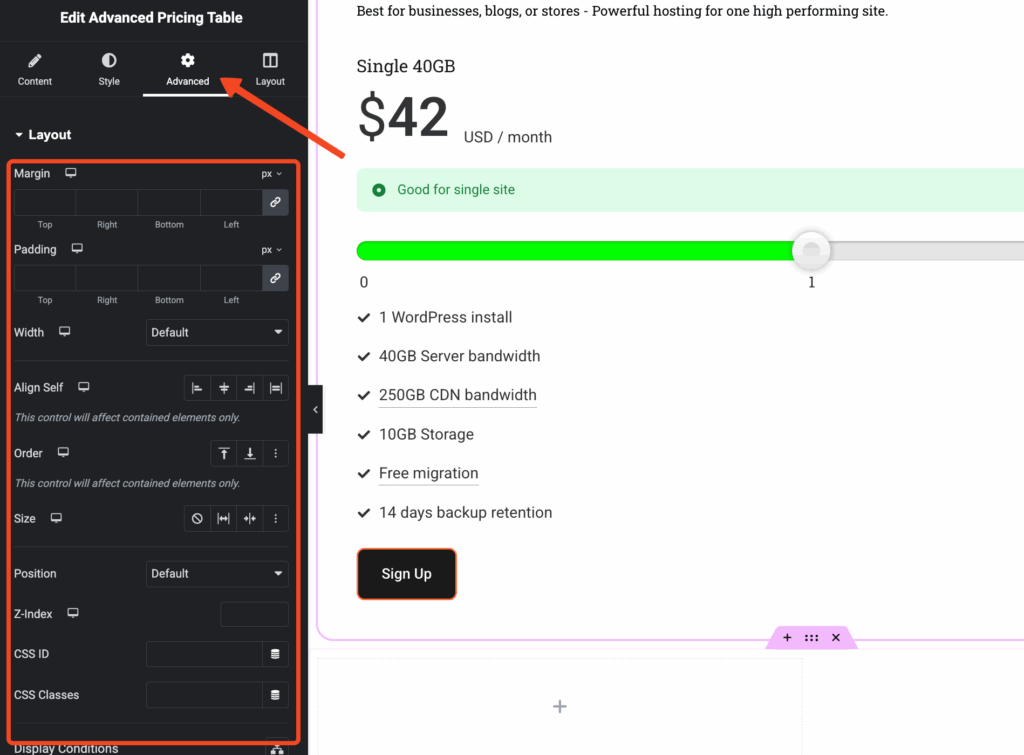Select Align Self center option
The width and height of the screenshot is (1024, 755).
pos(224,388)
